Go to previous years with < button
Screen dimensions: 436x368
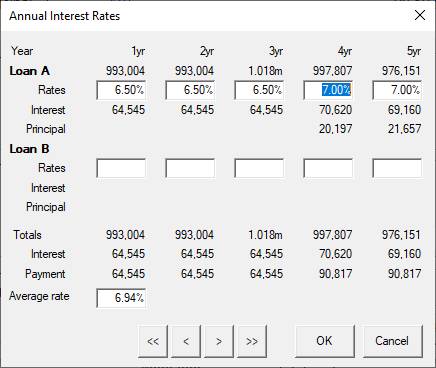pyautogui.click(x=186, y=341)
